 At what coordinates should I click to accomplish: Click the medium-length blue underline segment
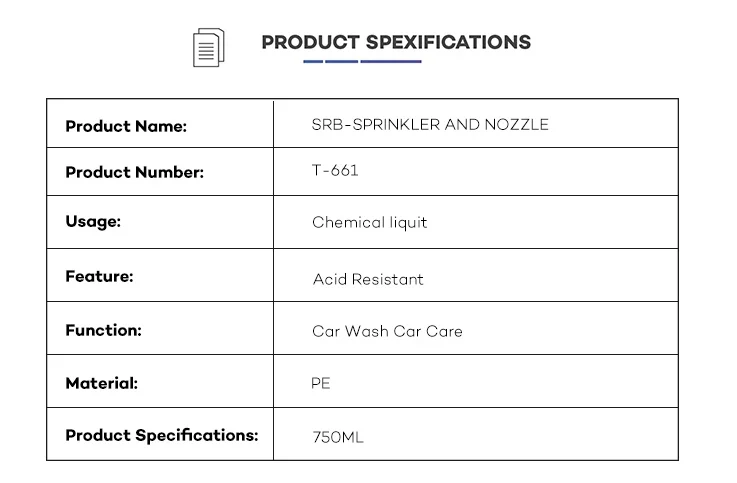pos(341,61)
